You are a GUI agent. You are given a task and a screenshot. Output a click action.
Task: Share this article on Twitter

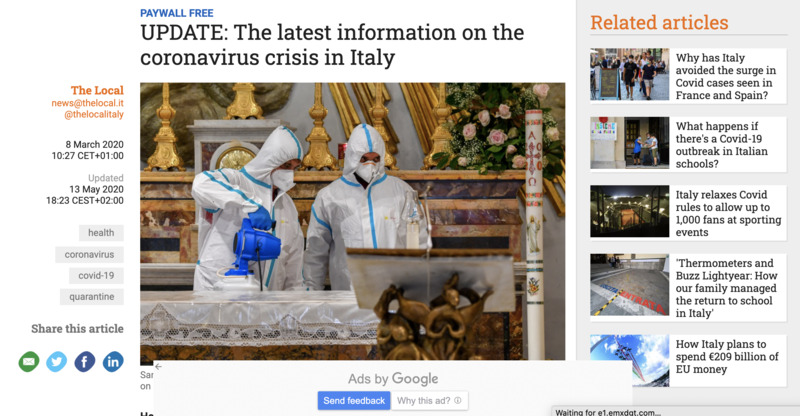point(57,362)
